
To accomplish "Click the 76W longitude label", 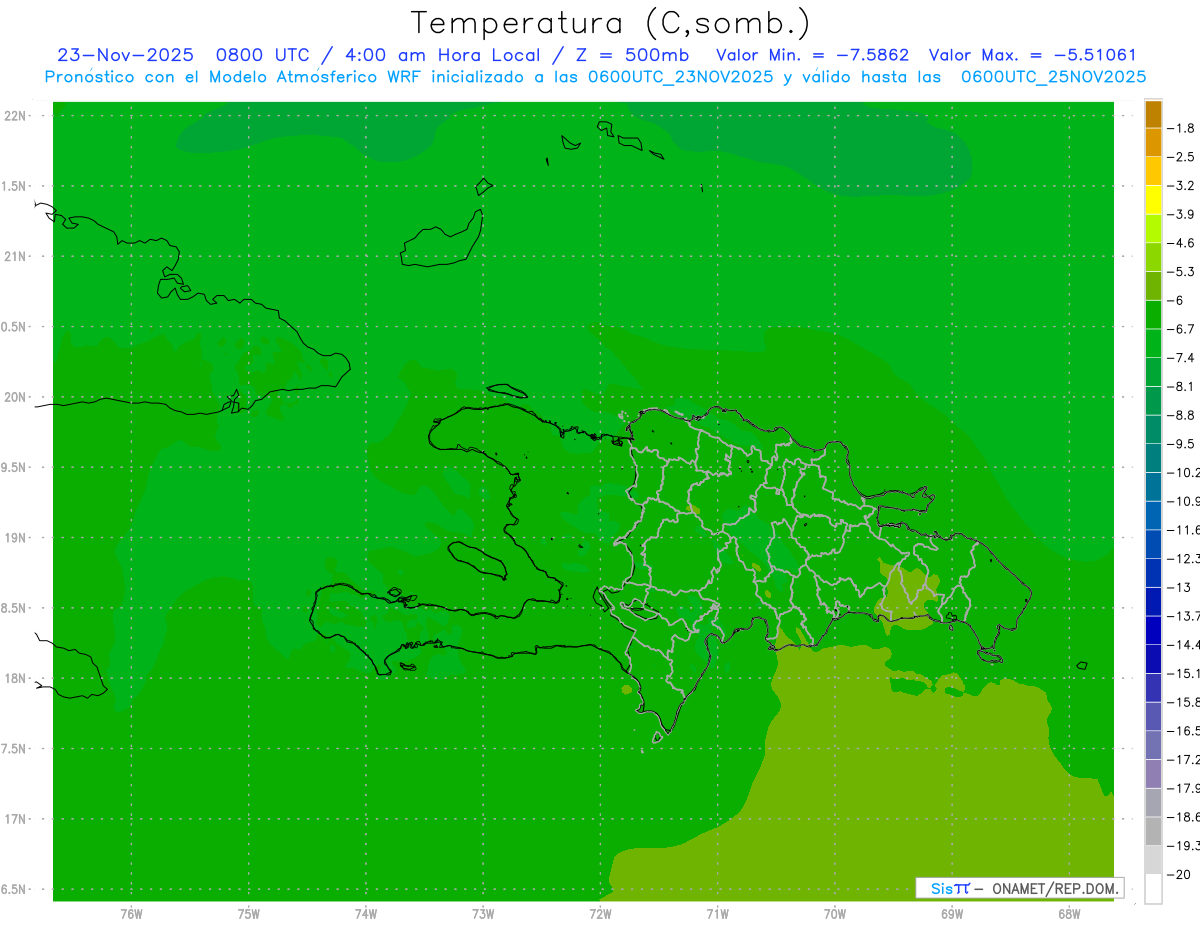I will coord(131,914).
